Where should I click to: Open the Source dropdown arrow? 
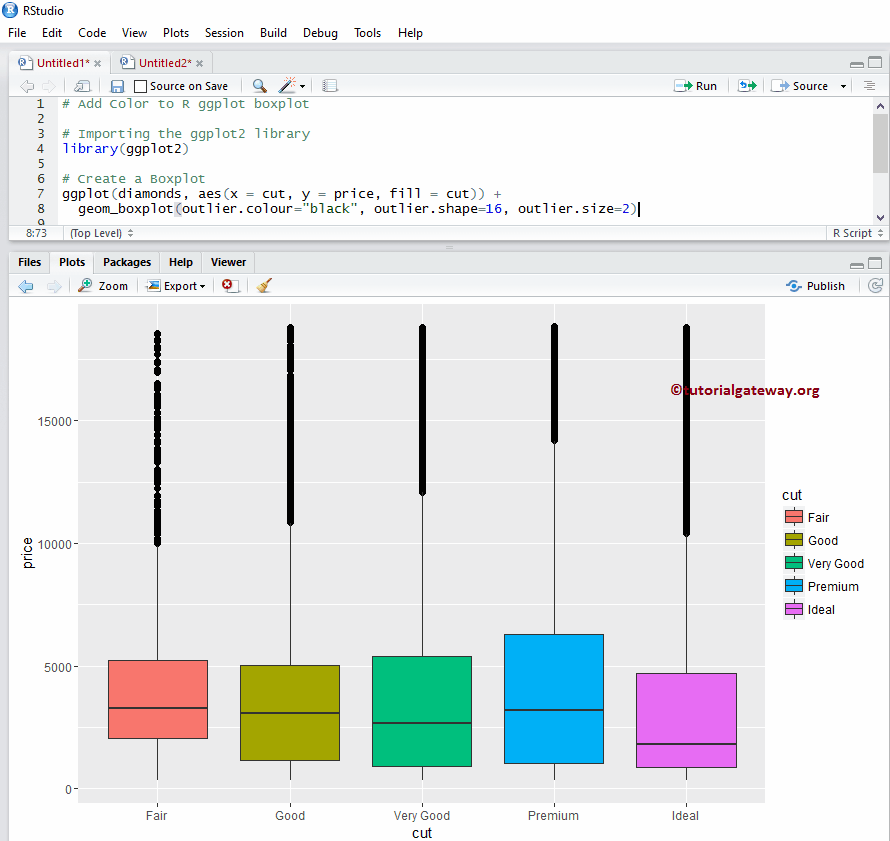(842, 85)
